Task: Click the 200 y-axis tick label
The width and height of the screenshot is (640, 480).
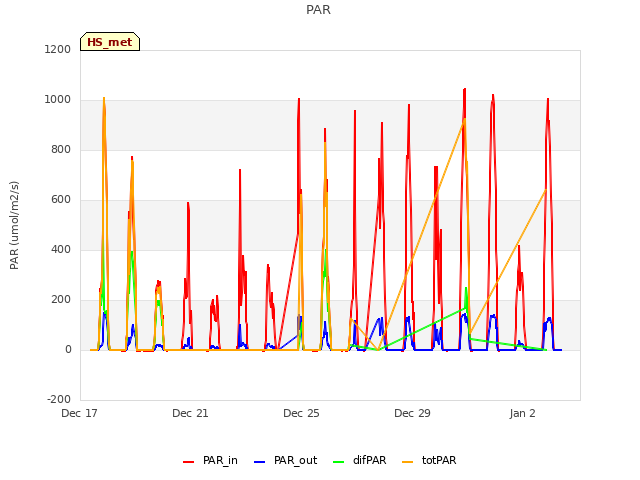Action: [61, 300]
